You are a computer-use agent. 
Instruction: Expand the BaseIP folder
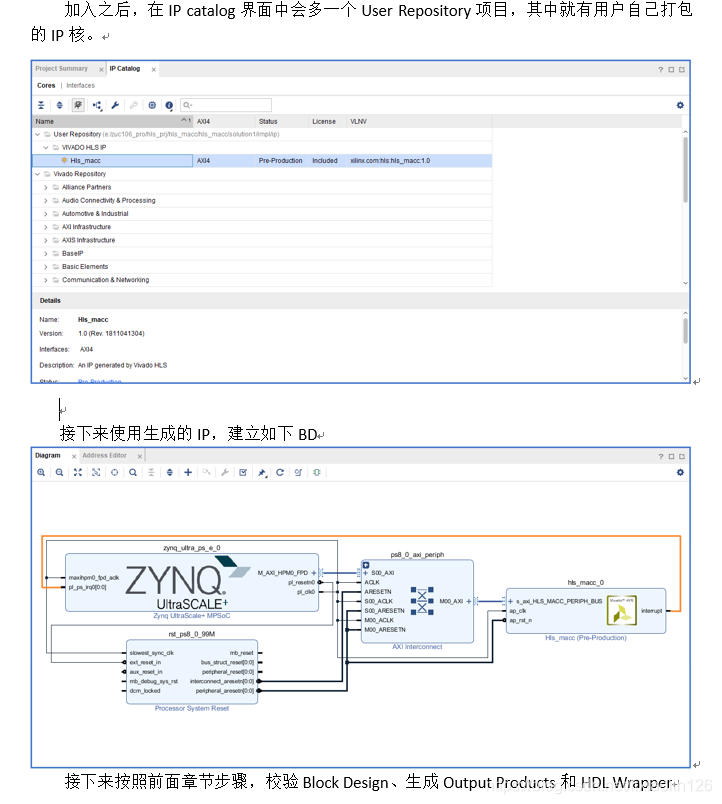[x=46, y=254]
